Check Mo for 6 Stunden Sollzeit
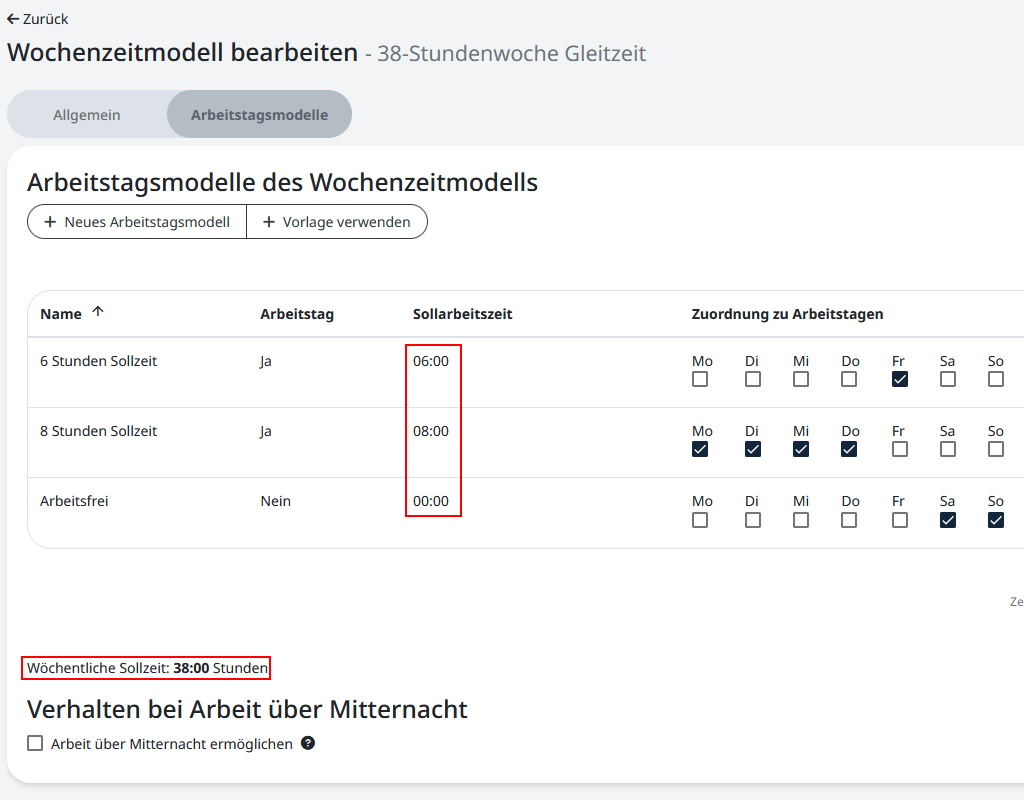1024x800 pixels. coord(701,379)
